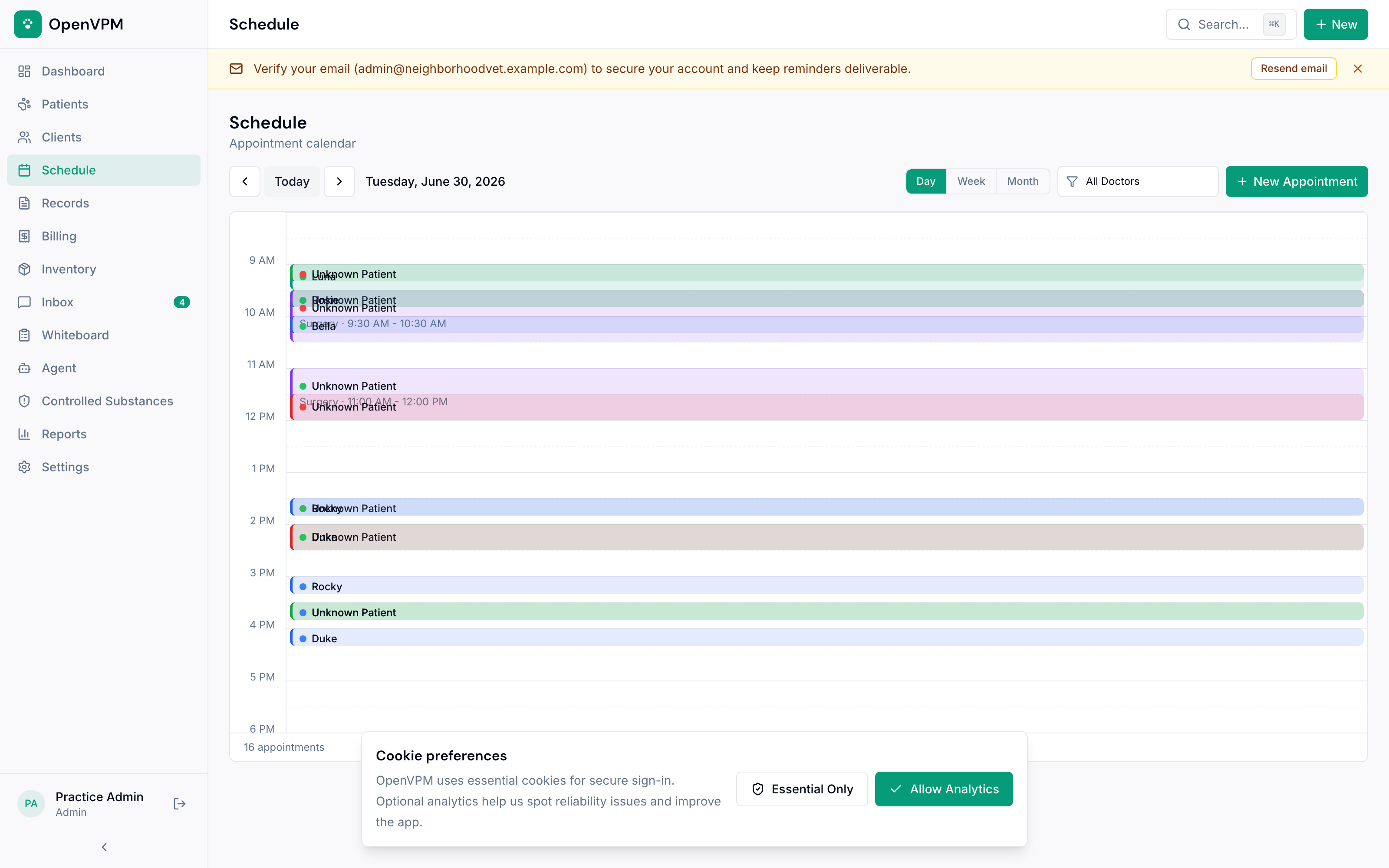Click the 'Appointment calendar' subtitle

[292, 144]
